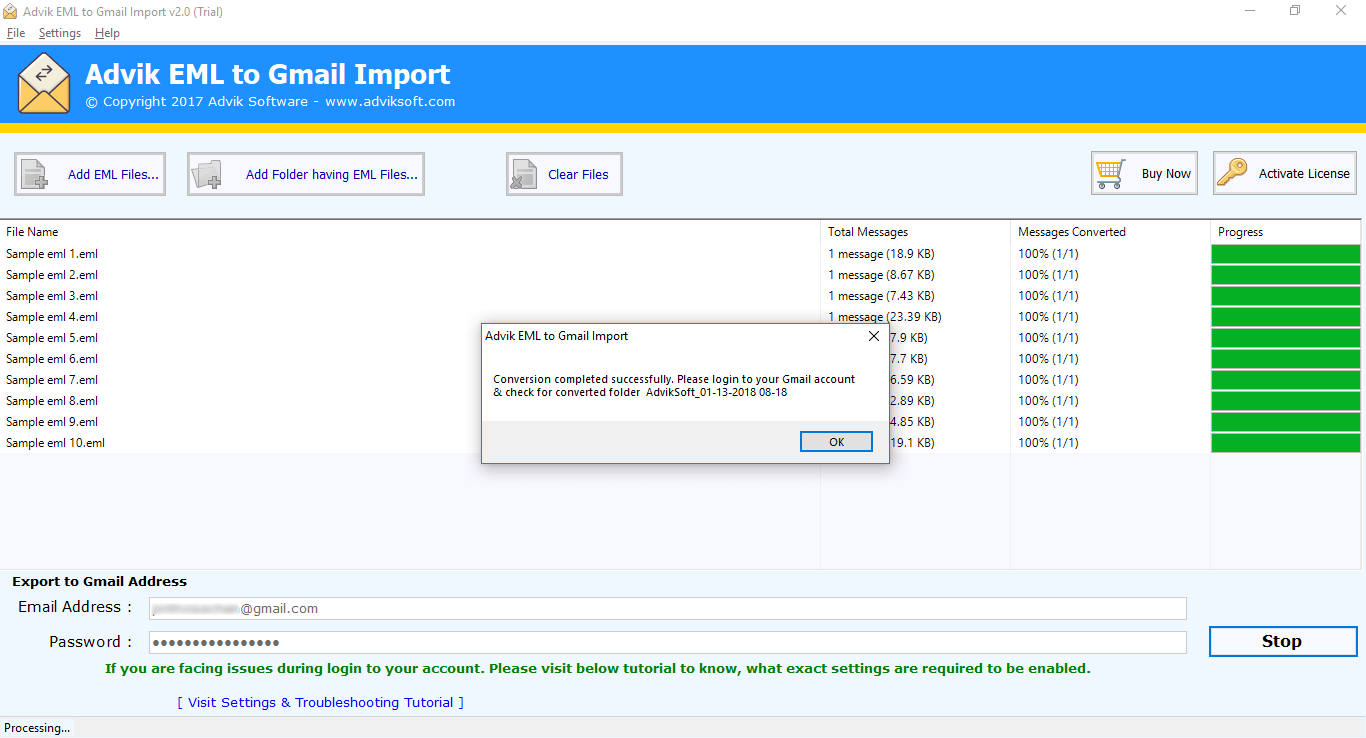Open the Help menu
The width and height of the screenshot is (1366, 738).
107,33
